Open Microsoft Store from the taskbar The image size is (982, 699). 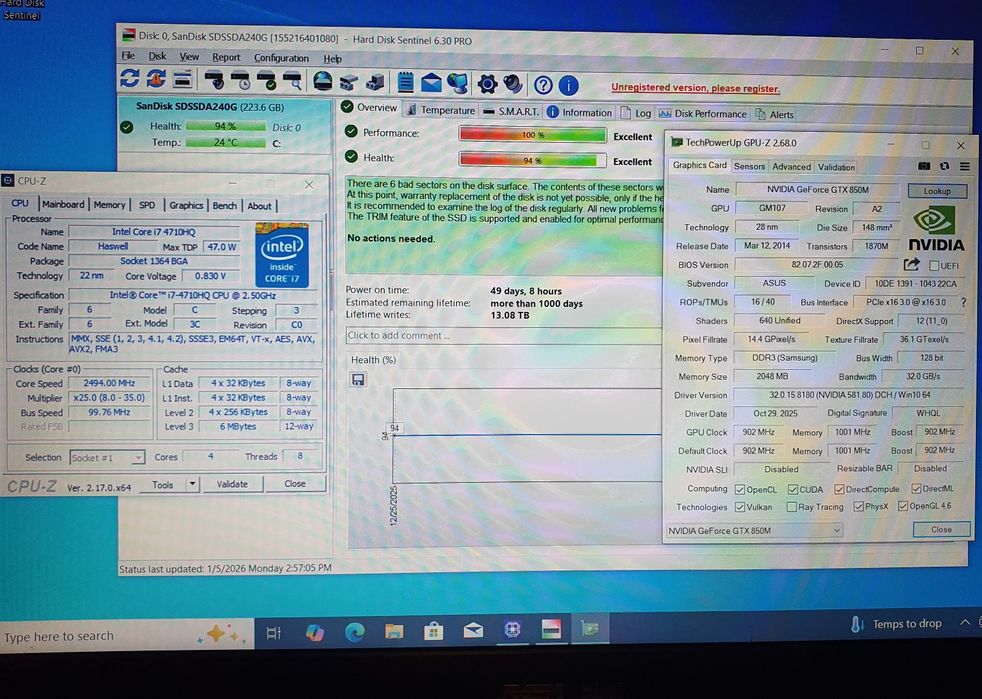[433, 631]
